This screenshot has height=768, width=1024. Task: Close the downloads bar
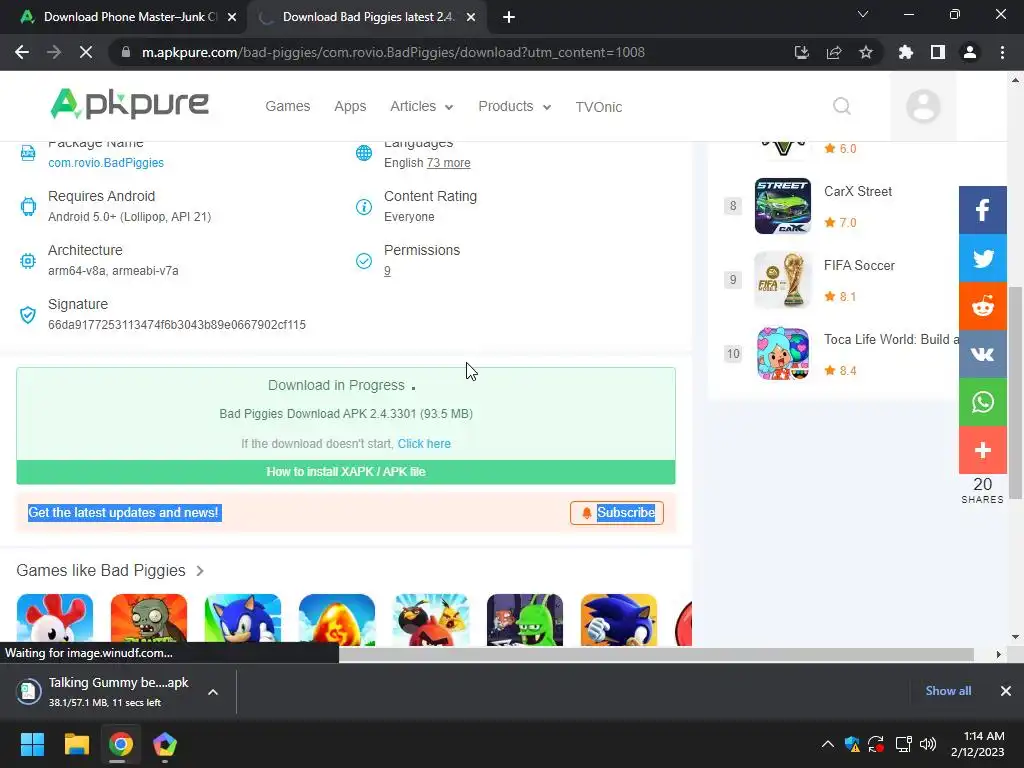(x=1006, y=691)
